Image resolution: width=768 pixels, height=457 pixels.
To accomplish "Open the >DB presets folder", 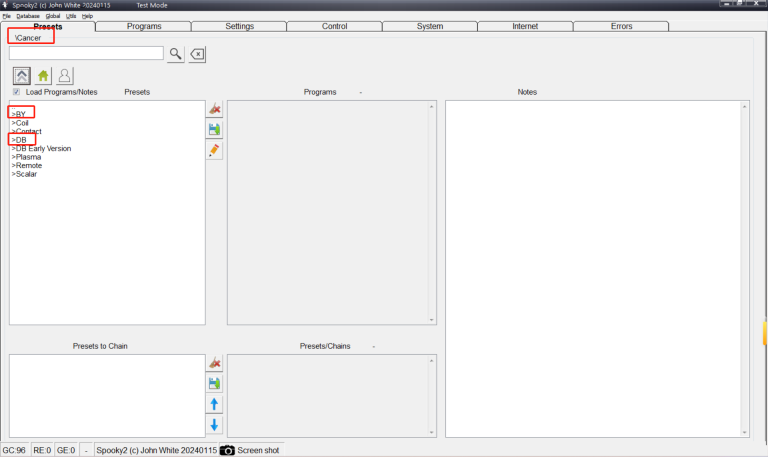I will tap(20, 140).
